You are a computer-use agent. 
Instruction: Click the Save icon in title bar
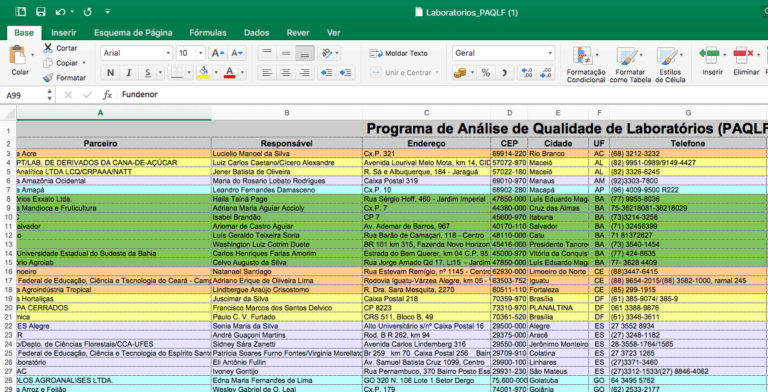[41, 12]
